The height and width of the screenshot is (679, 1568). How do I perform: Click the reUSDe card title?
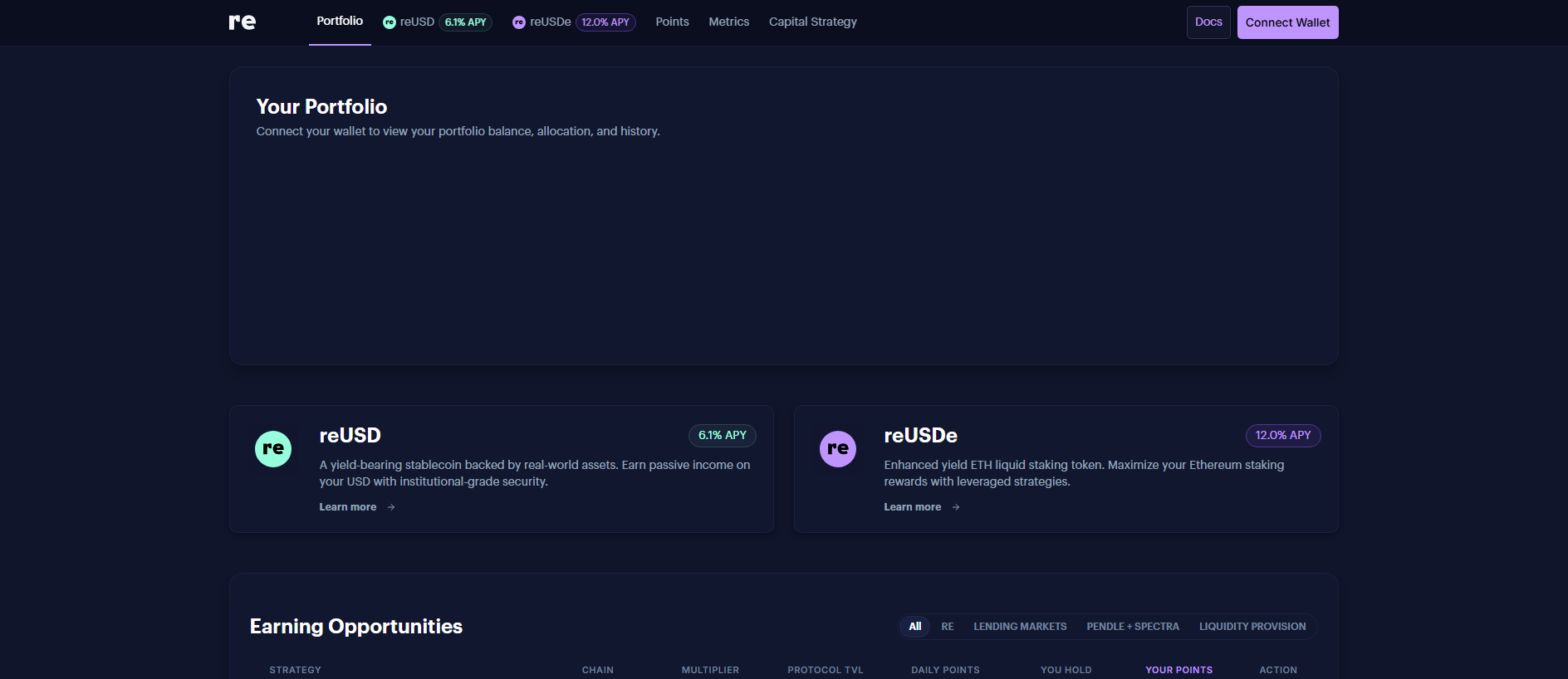pos(920,436)
